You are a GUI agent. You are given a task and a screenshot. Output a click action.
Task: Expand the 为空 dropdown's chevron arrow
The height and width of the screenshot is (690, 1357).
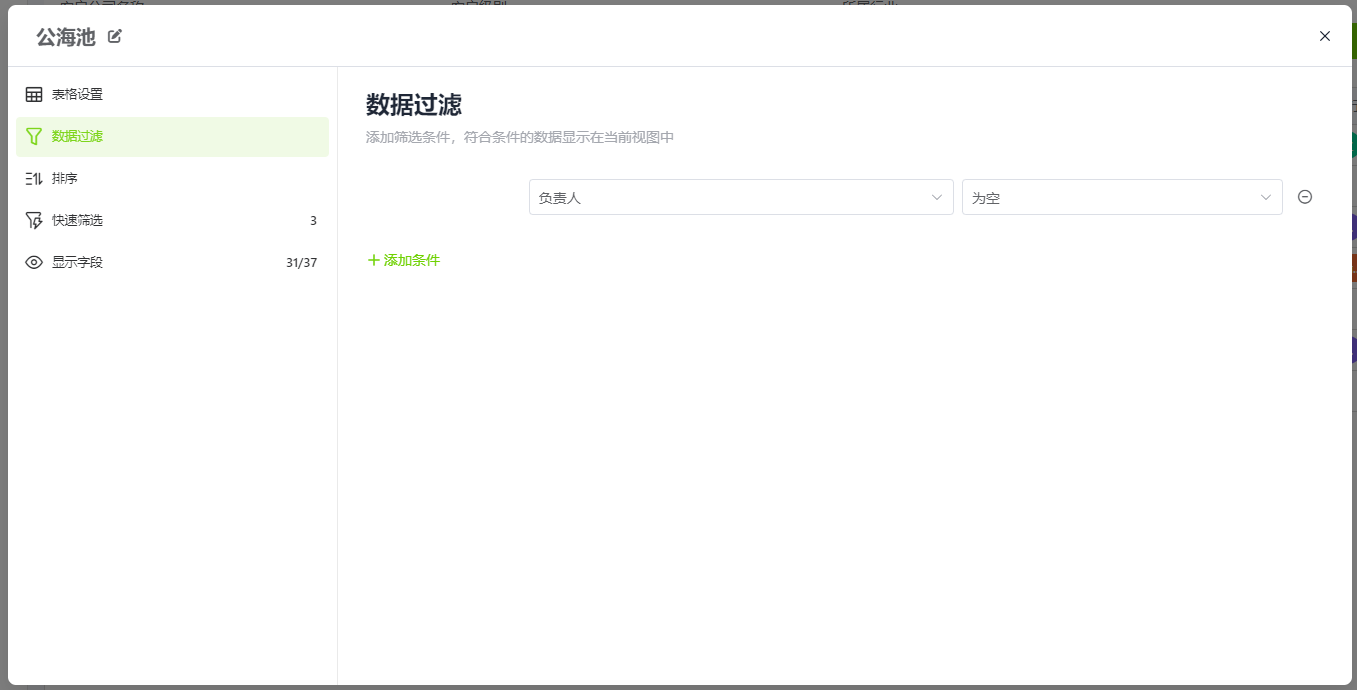pos(1266,197)
